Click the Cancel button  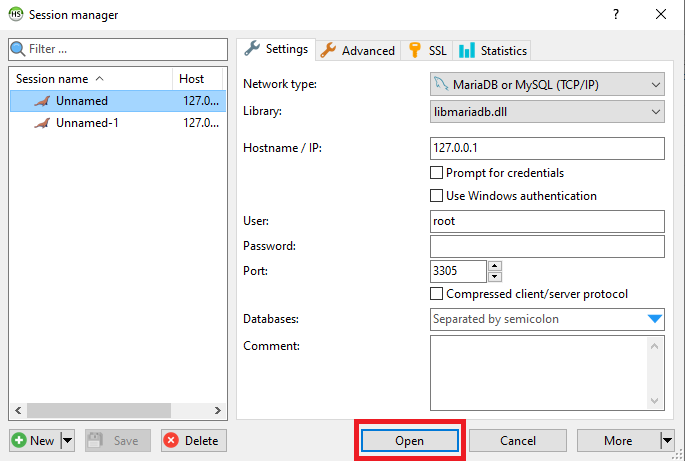point(518,440)
